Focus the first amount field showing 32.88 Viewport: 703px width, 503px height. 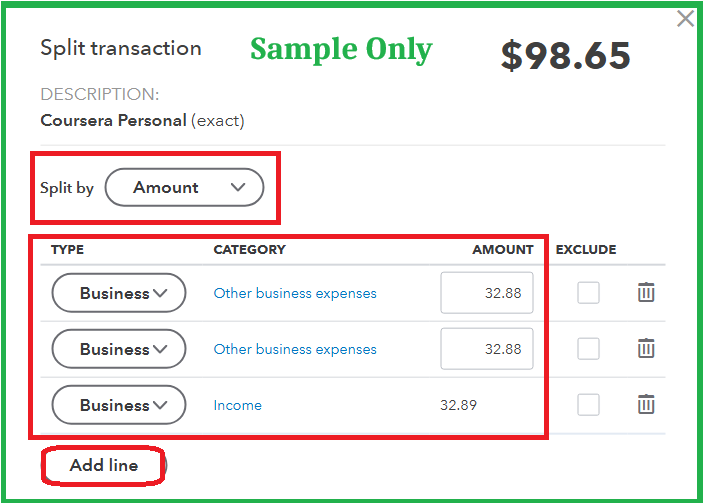[487, 293]
